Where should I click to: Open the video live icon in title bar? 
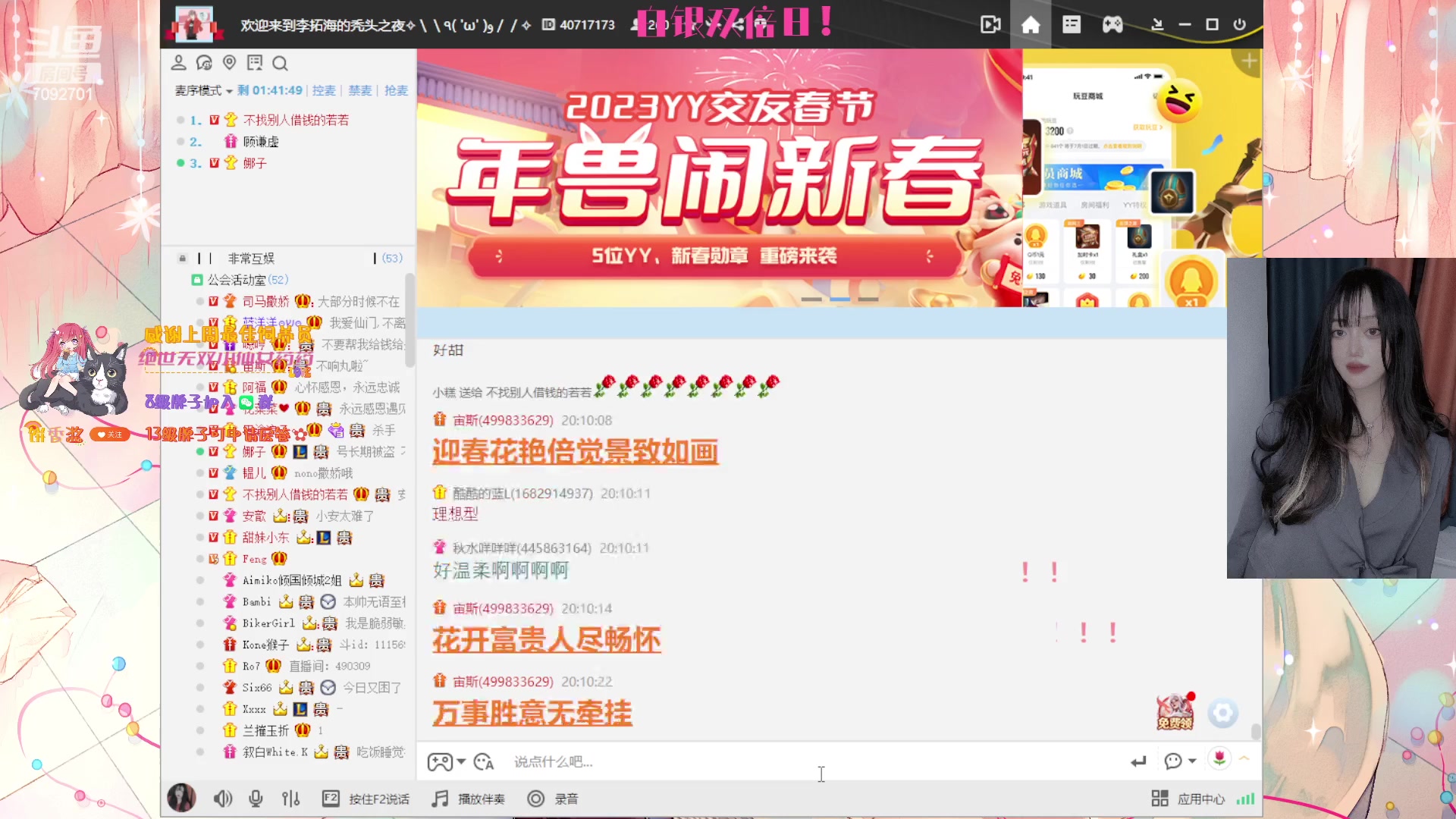click(x=990, y=25)
